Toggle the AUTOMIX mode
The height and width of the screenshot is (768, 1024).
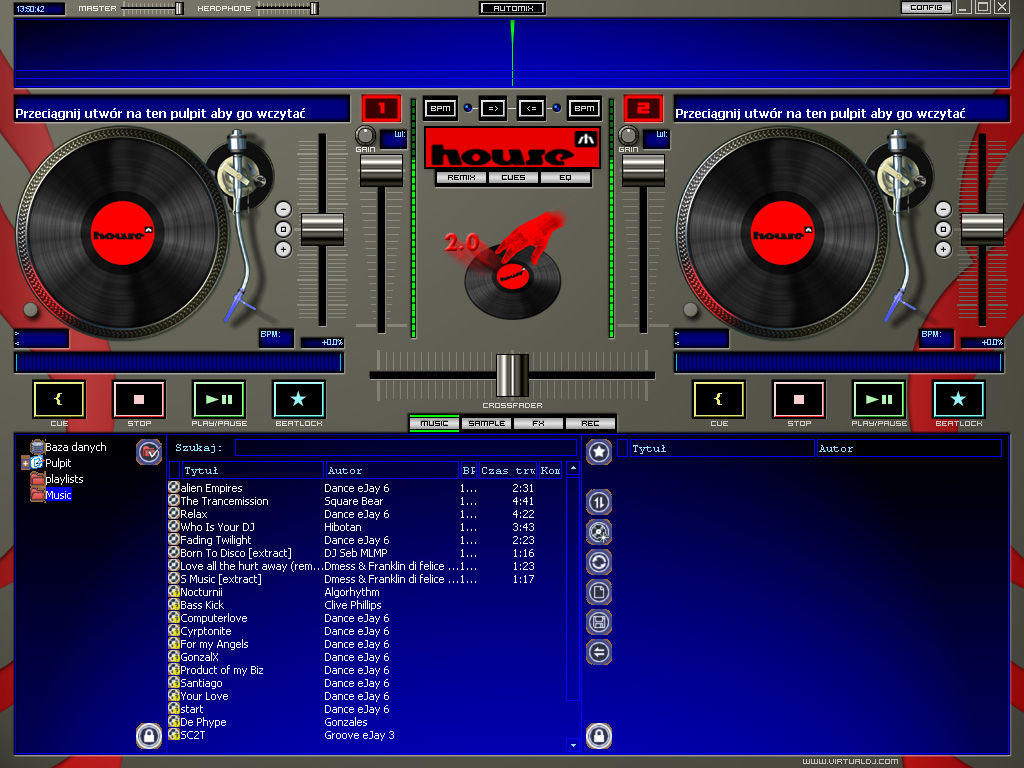click(x=513, y=8)
